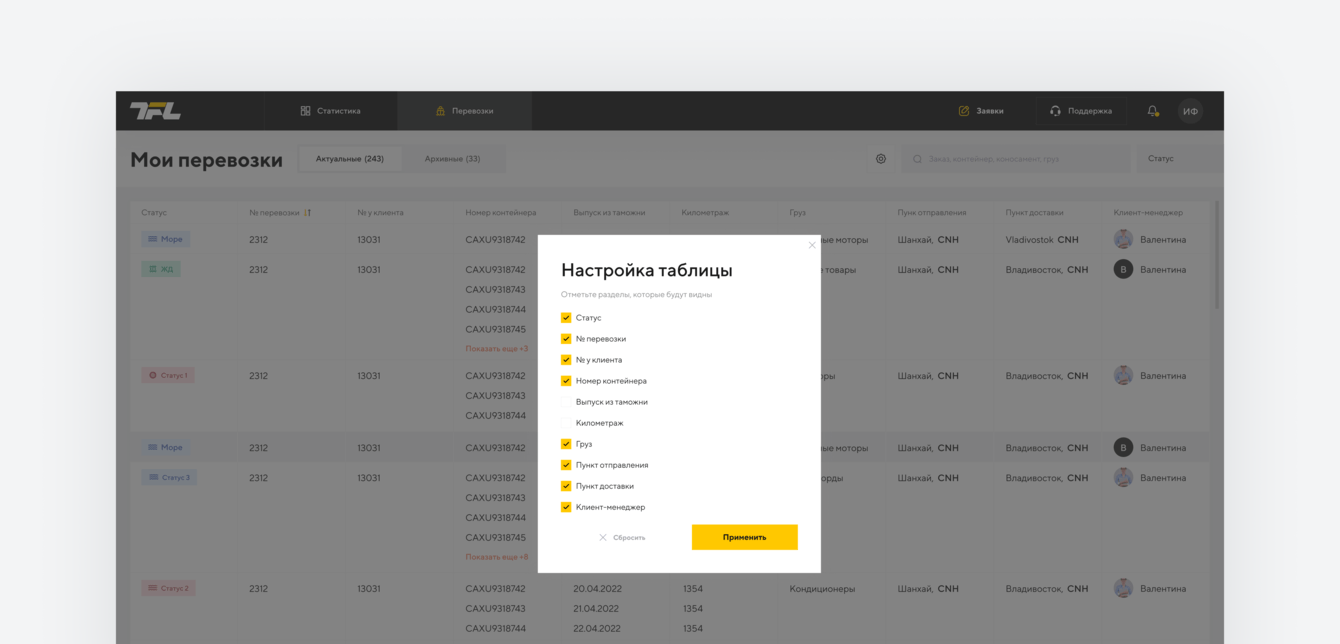Enable the Выпуск из таможни checkbox
1340x644 pixels.
(x=566, y=402)
